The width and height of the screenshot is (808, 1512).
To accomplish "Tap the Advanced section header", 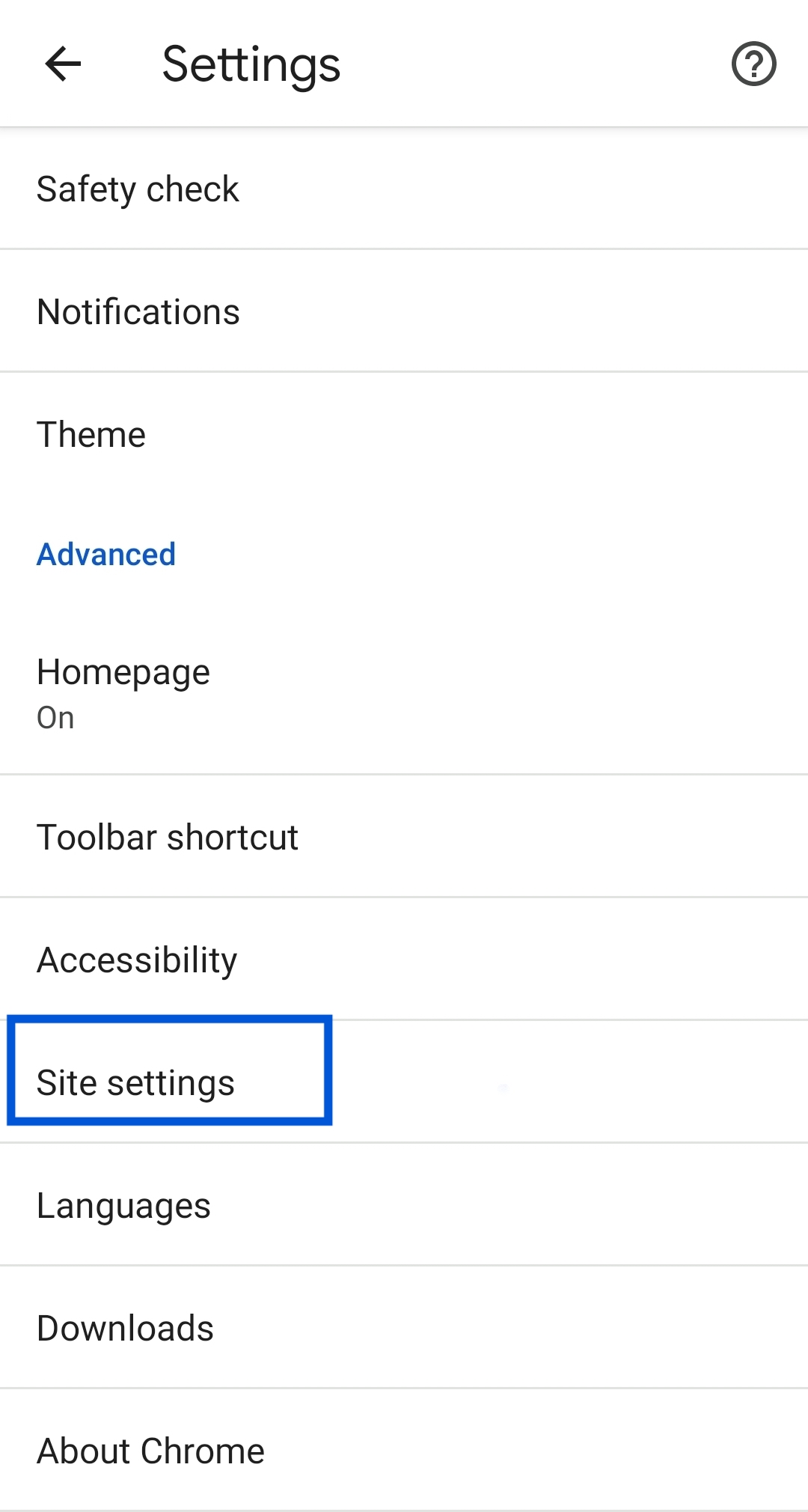I will point(106,555).
